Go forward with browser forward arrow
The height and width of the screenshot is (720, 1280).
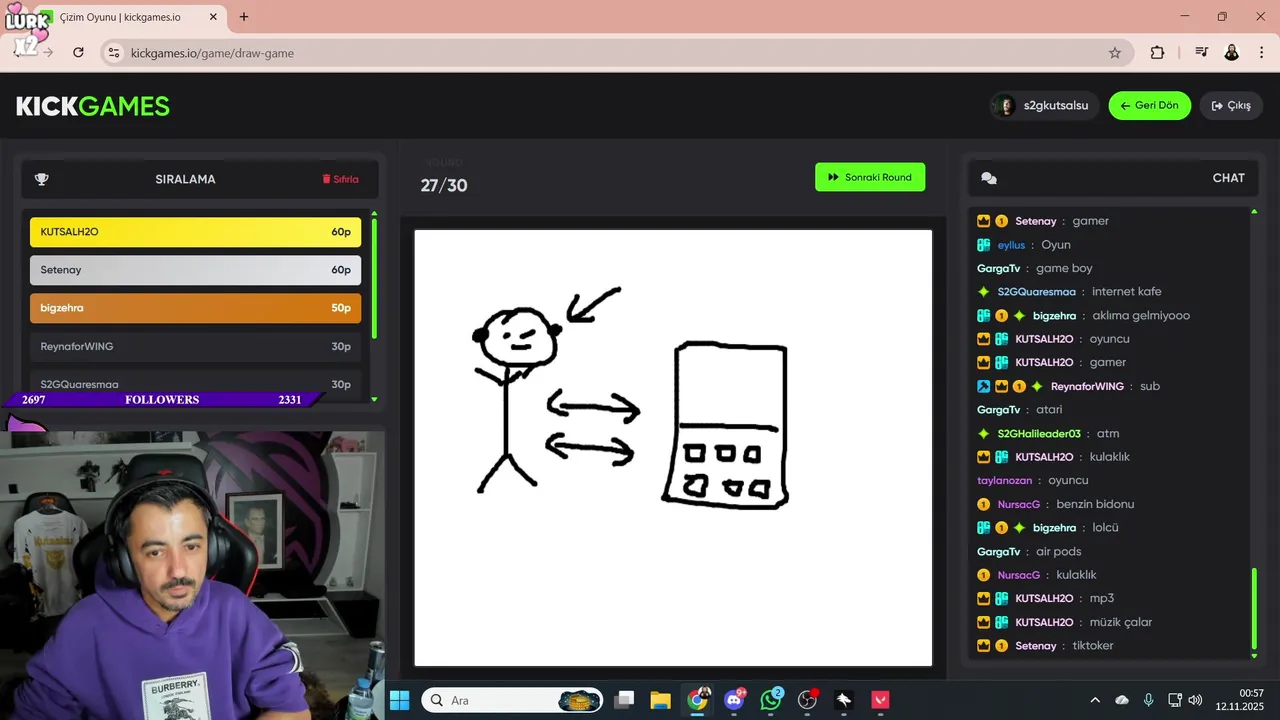click(48, 52)
